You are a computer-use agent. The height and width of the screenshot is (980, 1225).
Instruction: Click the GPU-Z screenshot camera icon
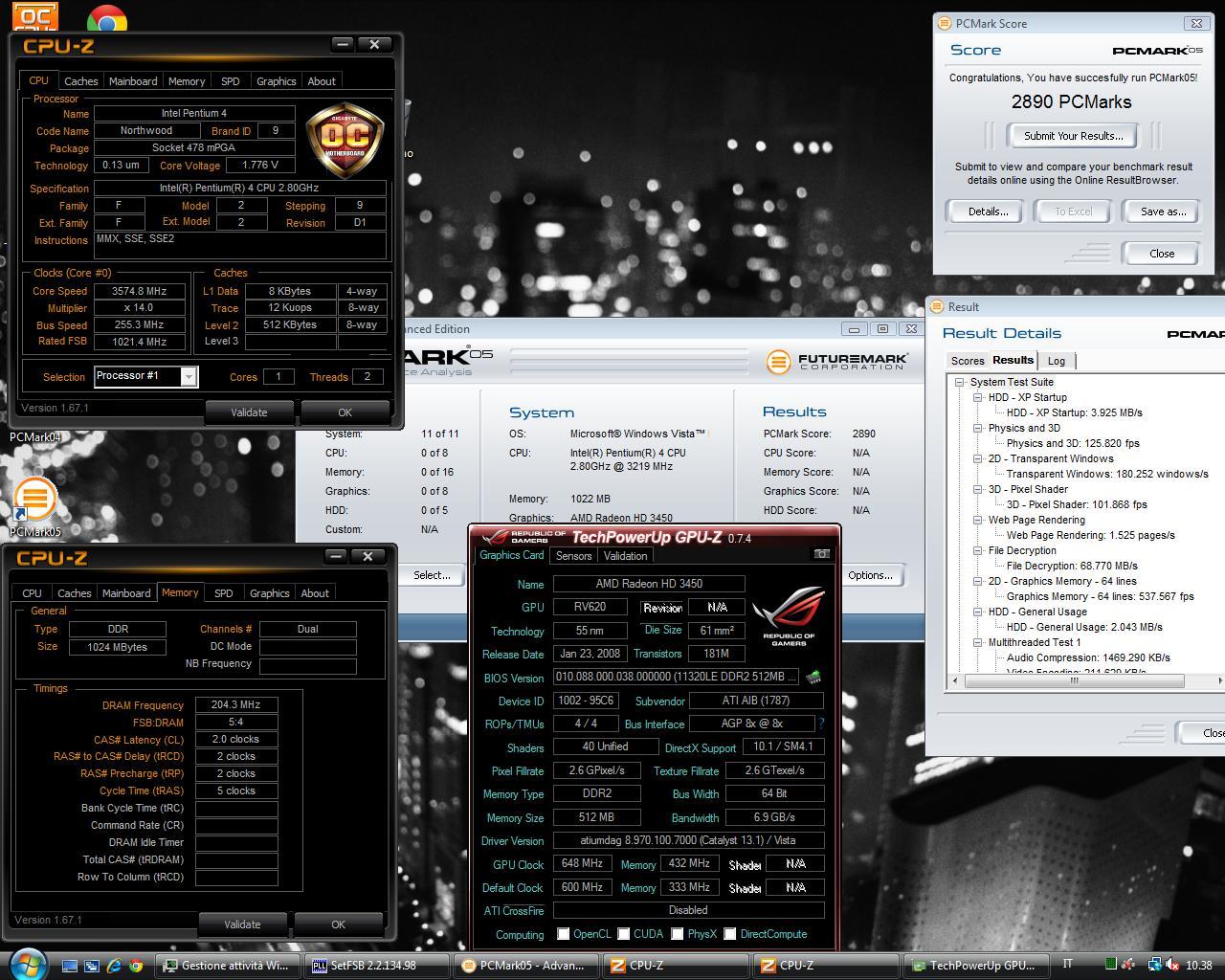(821, 554)
